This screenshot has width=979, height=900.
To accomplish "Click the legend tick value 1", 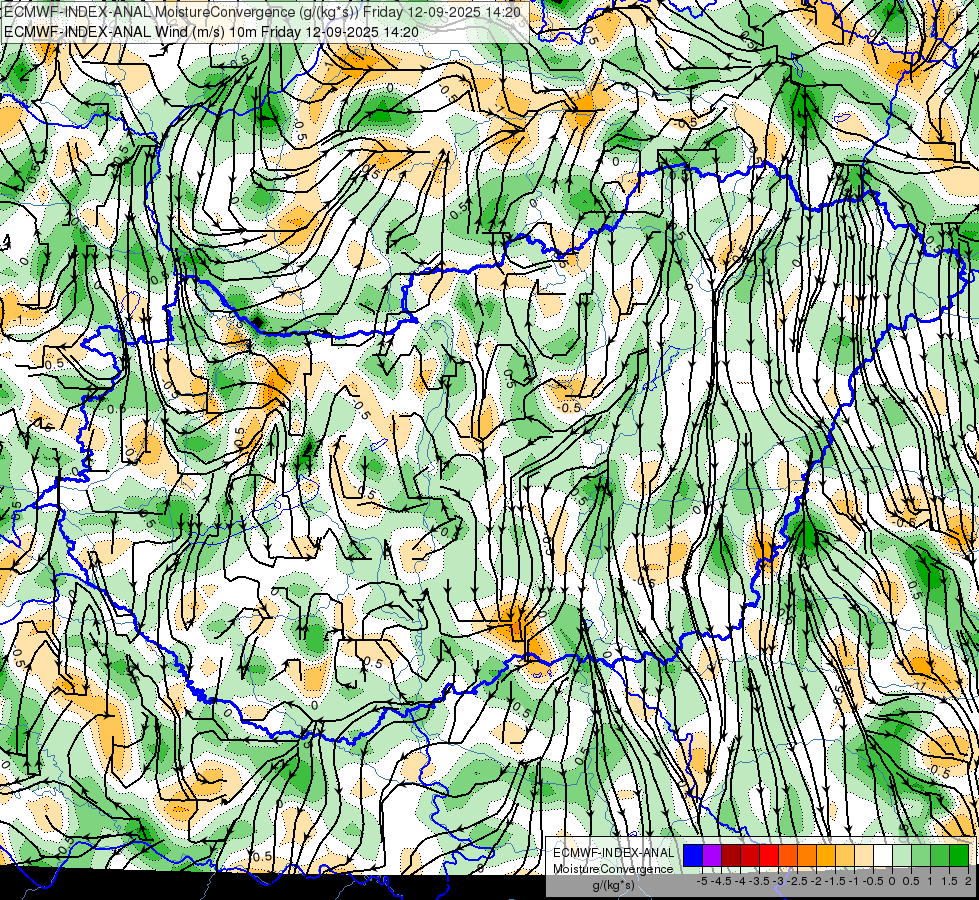I will (930, 881).
